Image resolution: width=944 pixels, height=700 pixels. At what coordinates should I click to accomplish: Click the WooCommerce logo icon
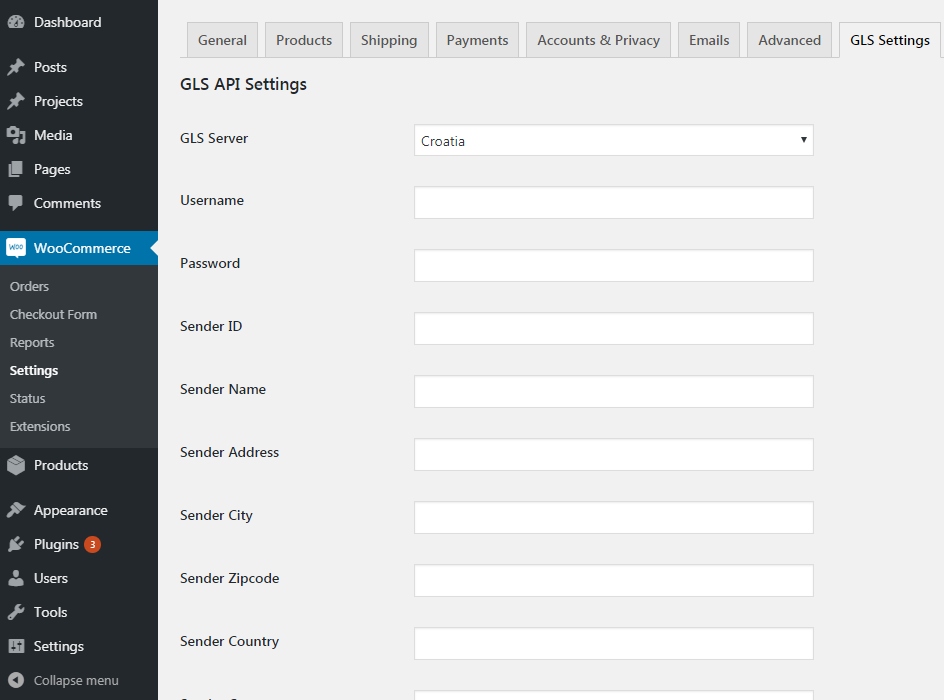(16, 248)
